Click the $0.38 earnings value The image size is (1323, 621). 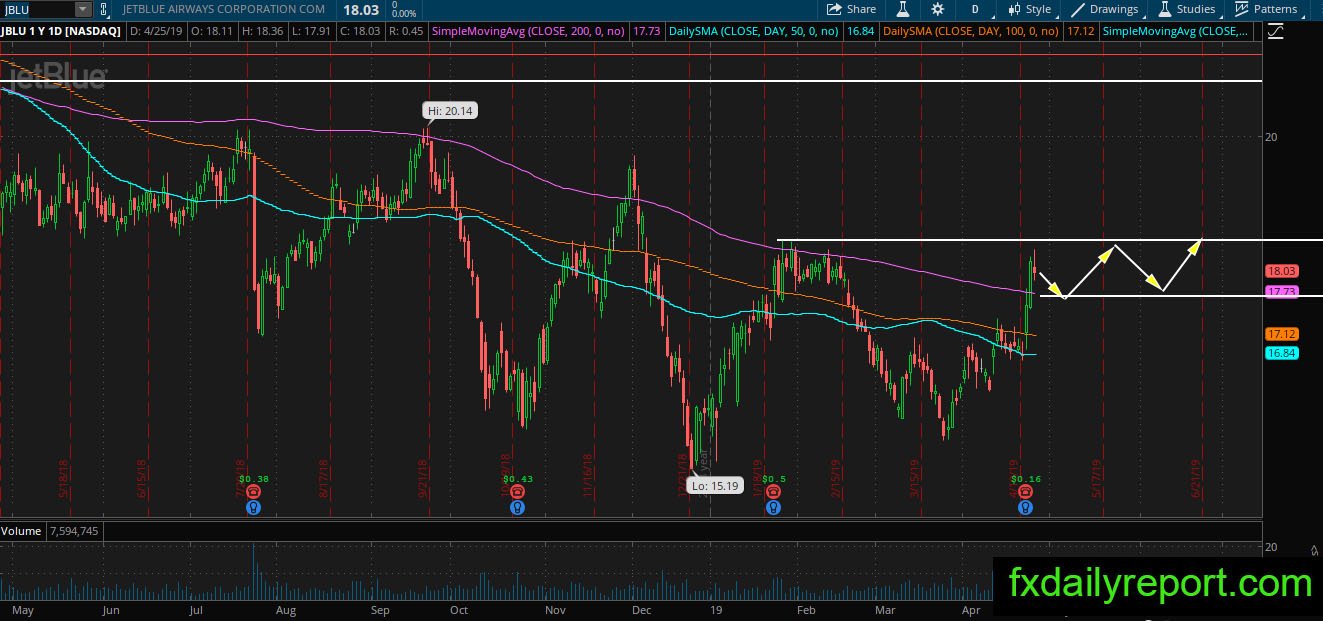pyautogui.click(x=254, y=479)
